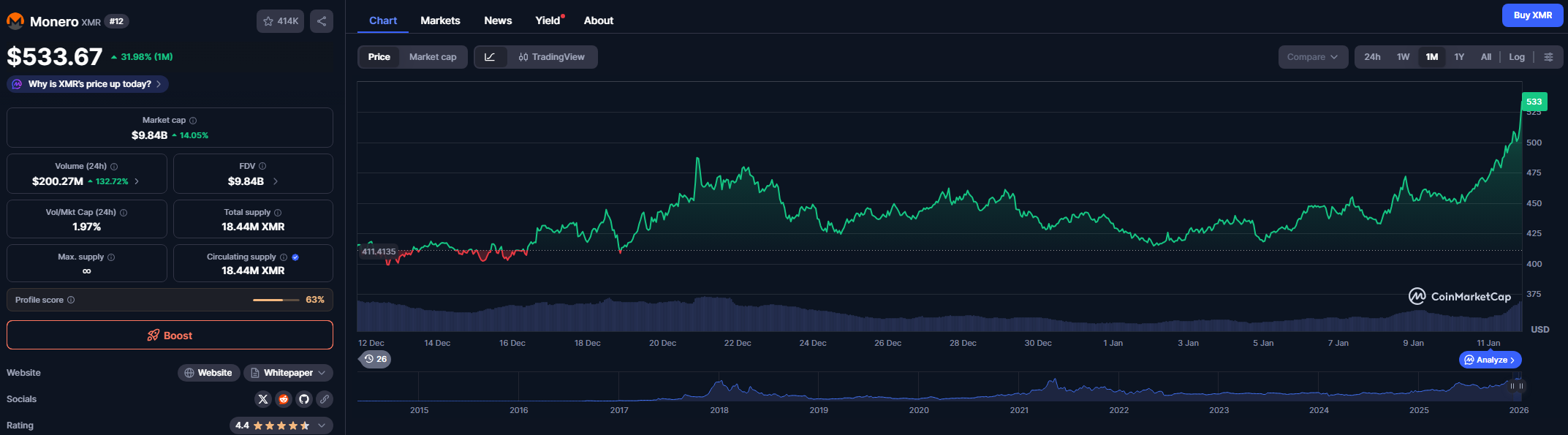1568x435 pixels.
Task: Click the Market cap info icon
Action: click(193, 121)
